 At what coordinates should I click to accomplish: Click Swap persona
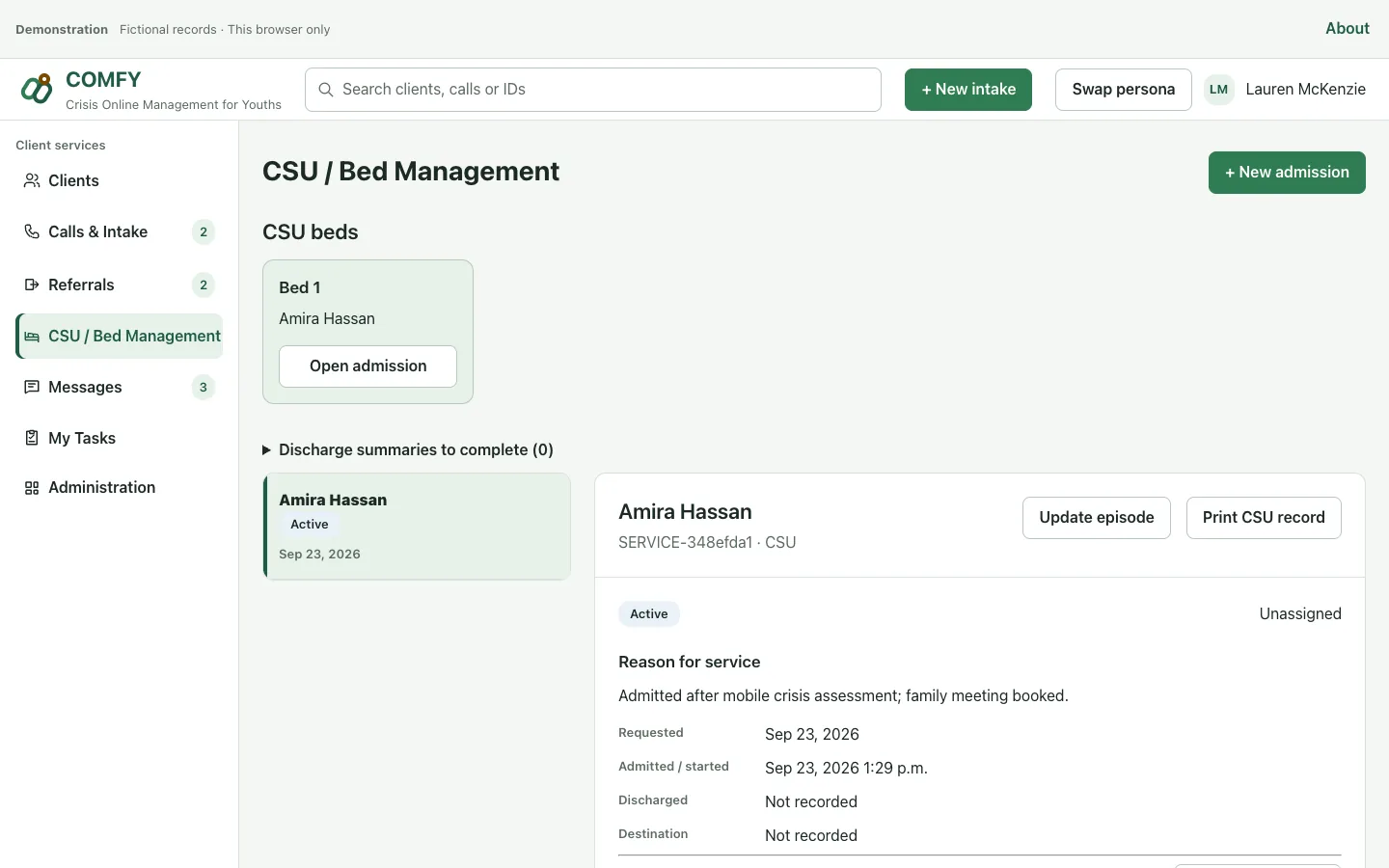tap(1124, 90)
